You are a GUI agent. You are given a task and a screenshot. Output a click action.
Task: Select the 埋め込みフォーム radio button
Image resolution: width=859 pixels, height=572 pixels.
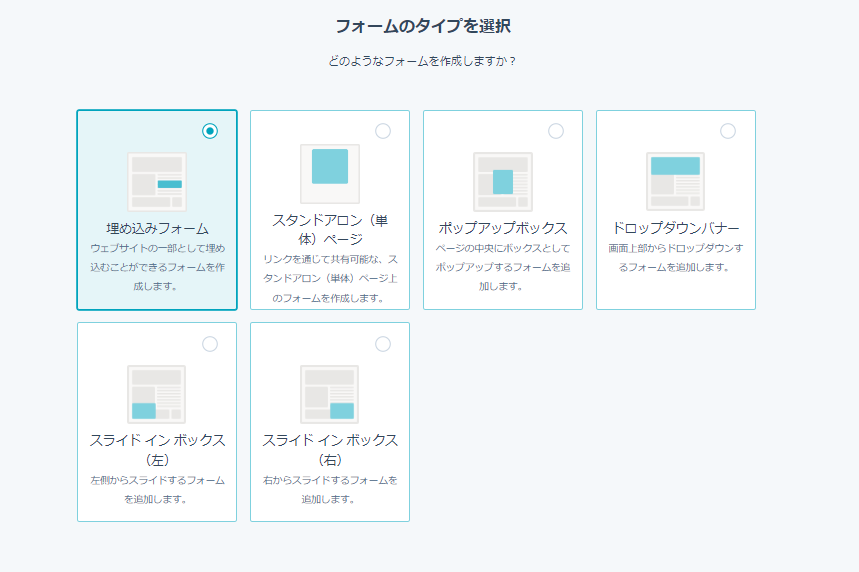pyautogui.click(x=210, y=131)
